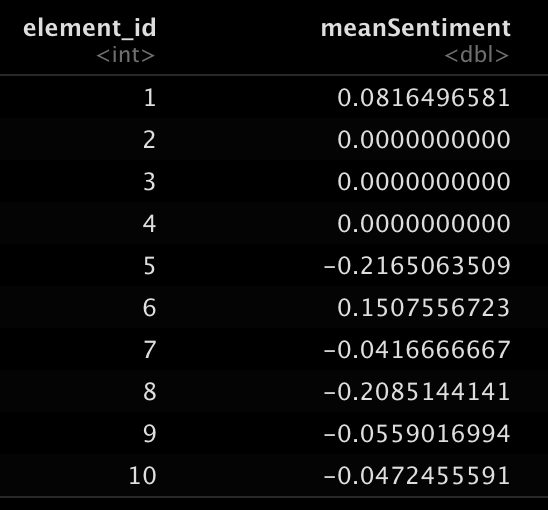Viewport: 548px width, 510px height.
Task: Select element_id 5 cell
Action: coord(149,266)
